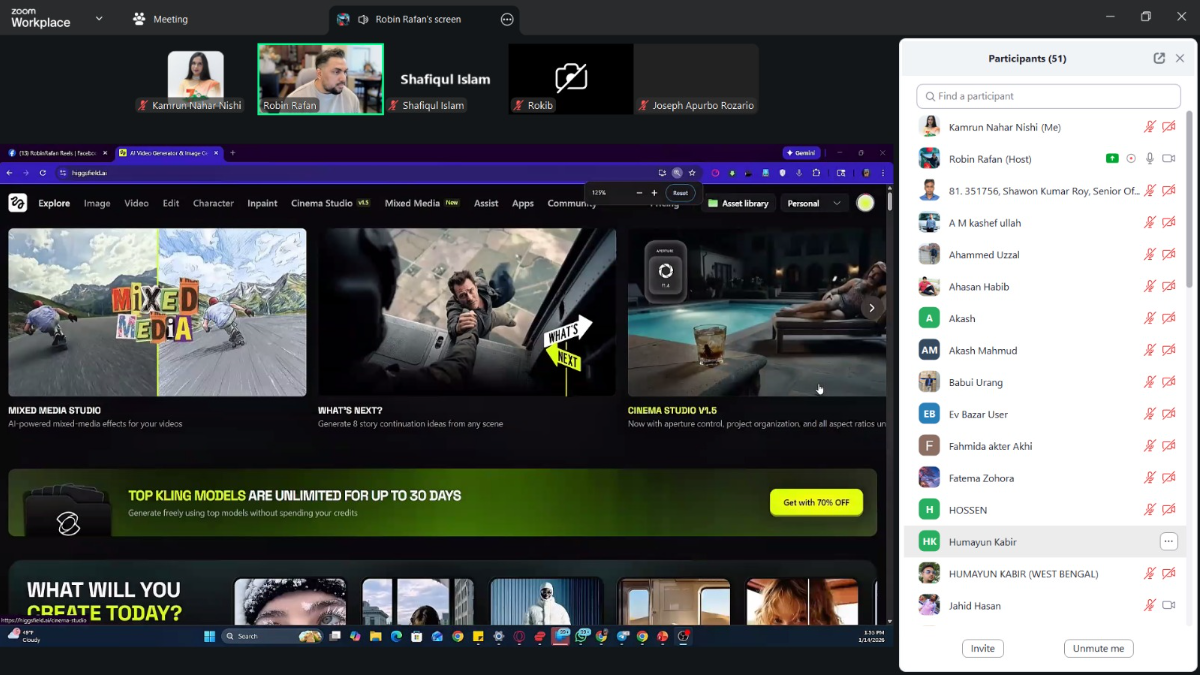Viewport: 1200px width, 675px height.
Task: Click the microphone icon in Robin Rafan's row
Action: pos(1150,159)
